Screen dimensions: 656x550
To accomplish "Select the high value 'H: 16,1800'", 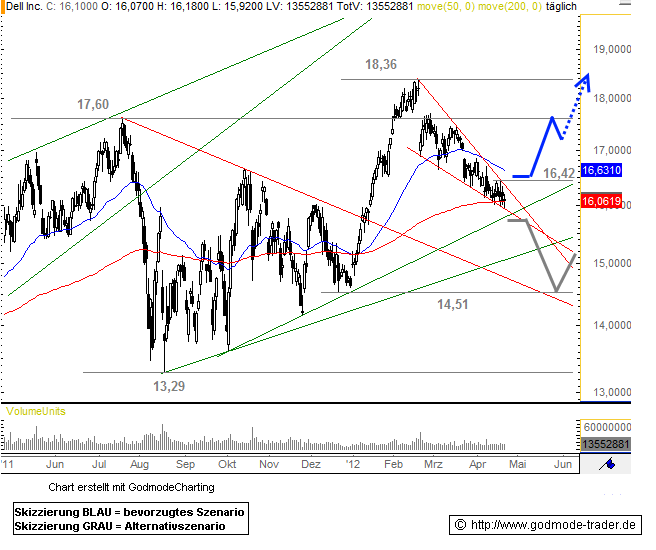I will [x=183, y=6].
